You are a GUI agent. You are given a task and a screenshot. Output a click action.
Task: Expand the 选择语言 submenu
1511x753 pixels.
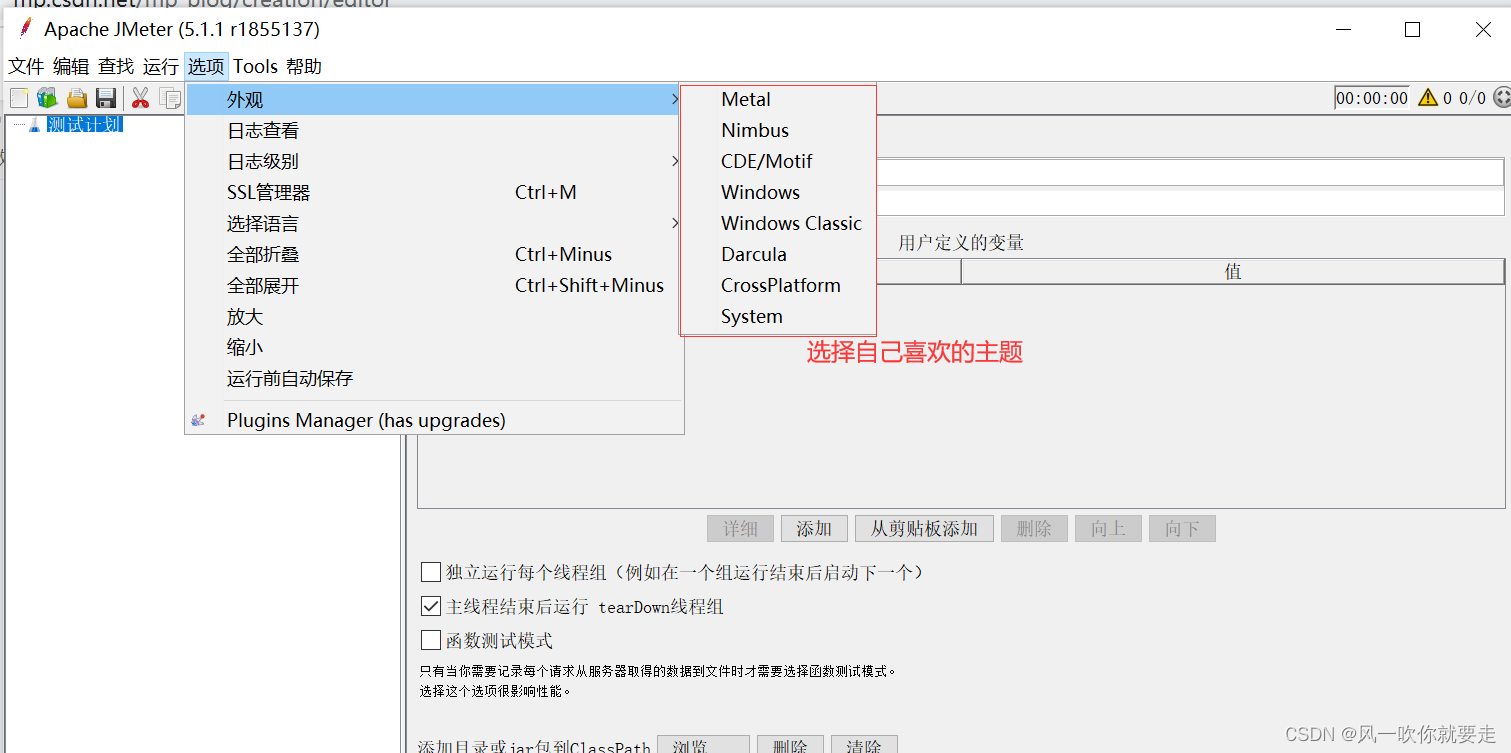pos(434,223)
